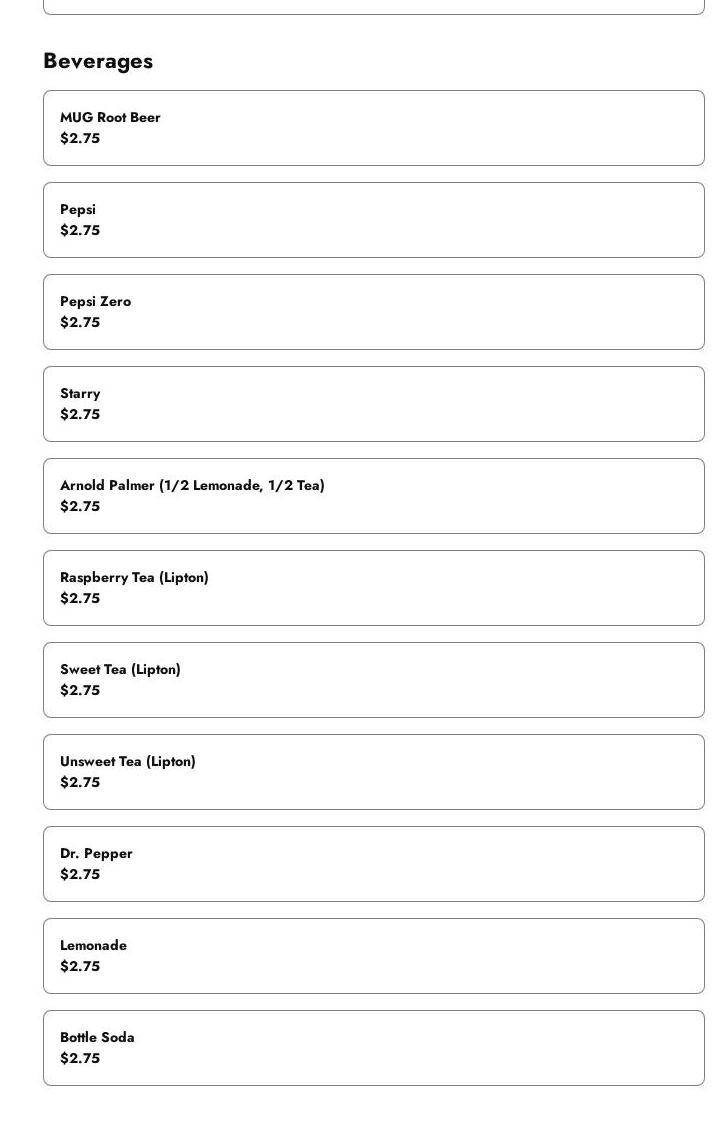Click the Dr. Pepper price label
This screenshot has height=1123, width=728.
pyautogui.click(x=80, y=874)
